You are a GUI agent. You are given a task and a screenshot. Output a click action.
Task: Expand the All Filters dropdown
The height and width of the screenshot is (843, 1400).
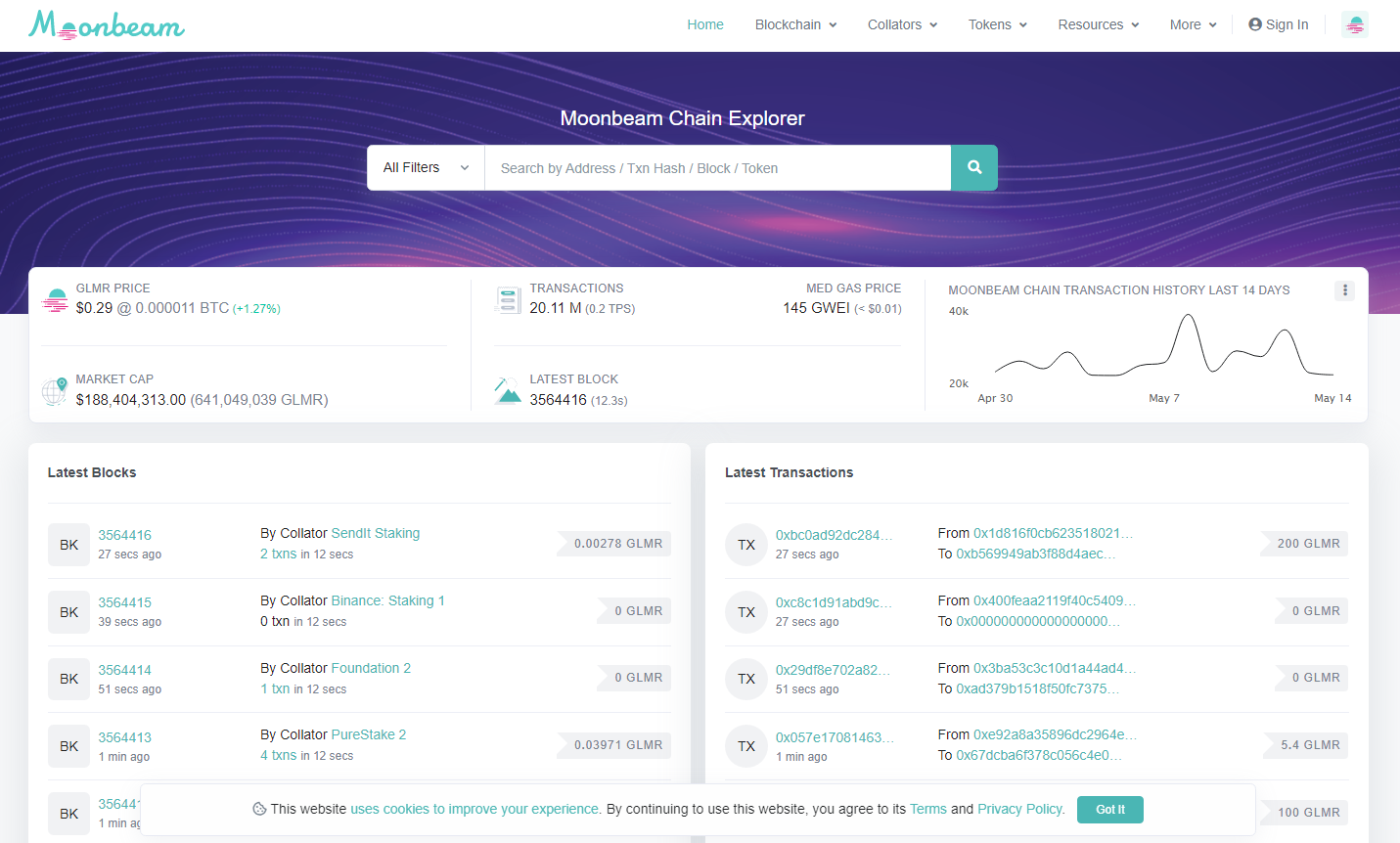click(426, 168)
